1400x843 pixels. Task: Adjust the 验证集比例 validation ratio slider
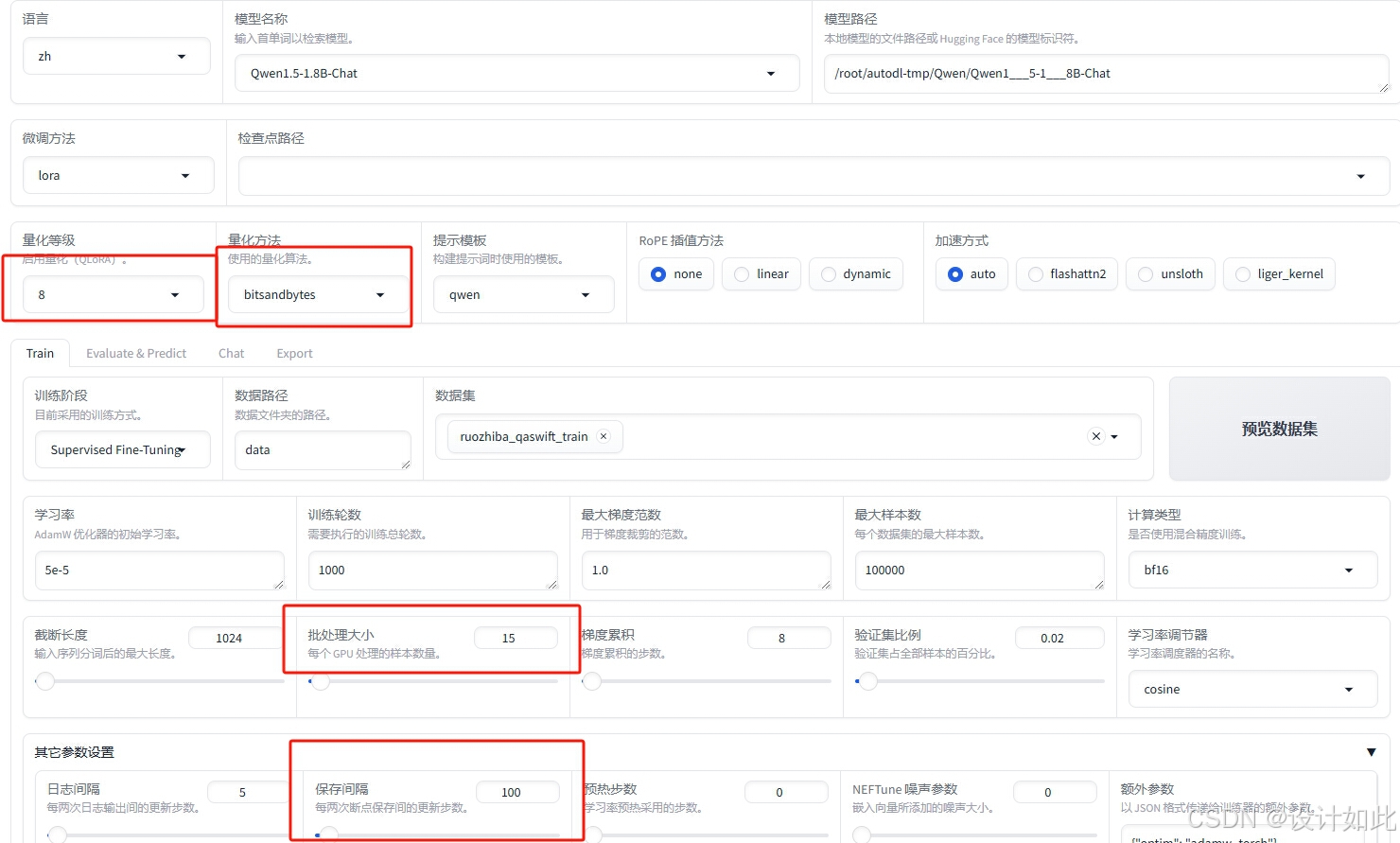pos(979,680)
